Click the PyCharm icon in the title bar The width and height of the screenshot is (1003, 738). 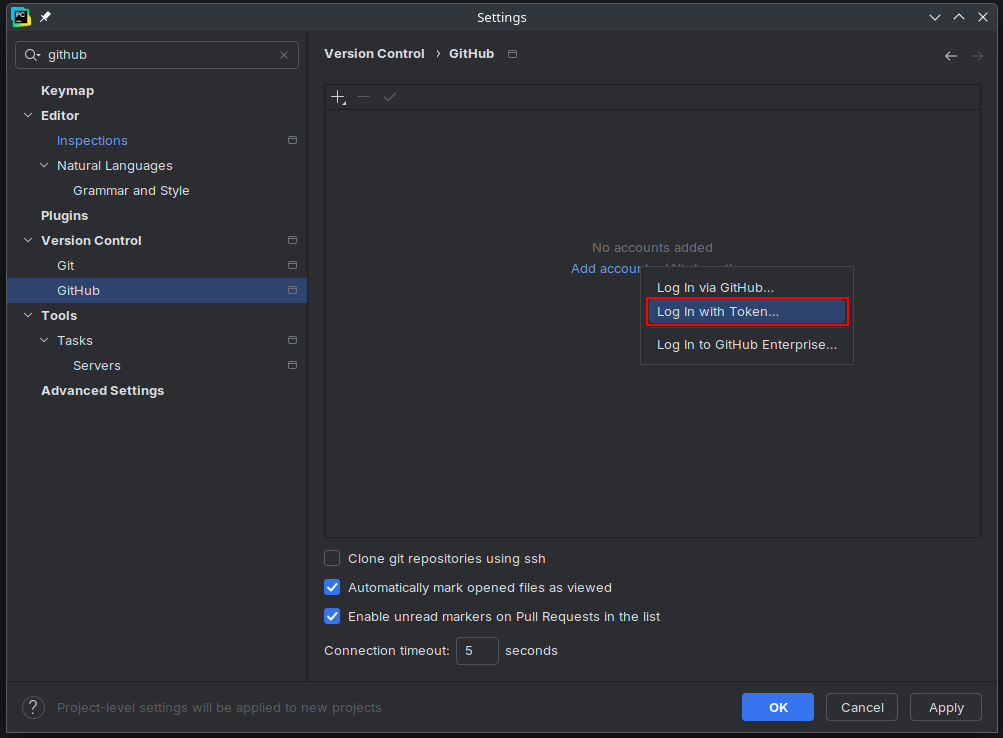tap(20, 16)
